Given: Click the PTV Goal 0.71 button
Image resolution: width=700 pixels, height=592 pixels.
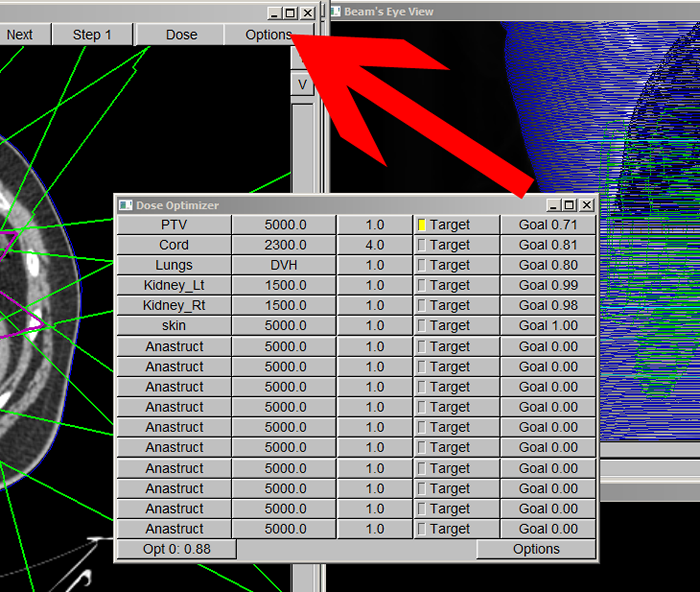Looking at the screenshot, I should (548, 225).
